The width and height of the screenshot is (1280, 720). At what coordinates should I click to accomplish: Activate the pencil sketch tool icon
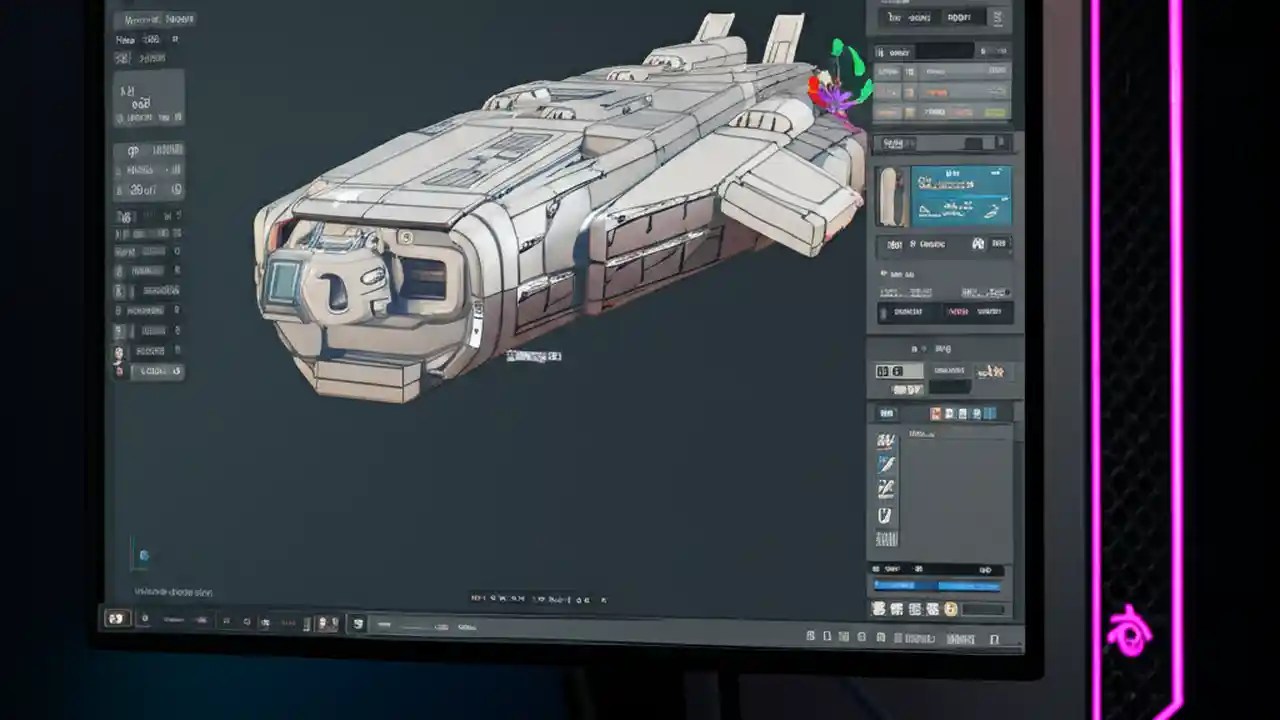coord(887,513)
